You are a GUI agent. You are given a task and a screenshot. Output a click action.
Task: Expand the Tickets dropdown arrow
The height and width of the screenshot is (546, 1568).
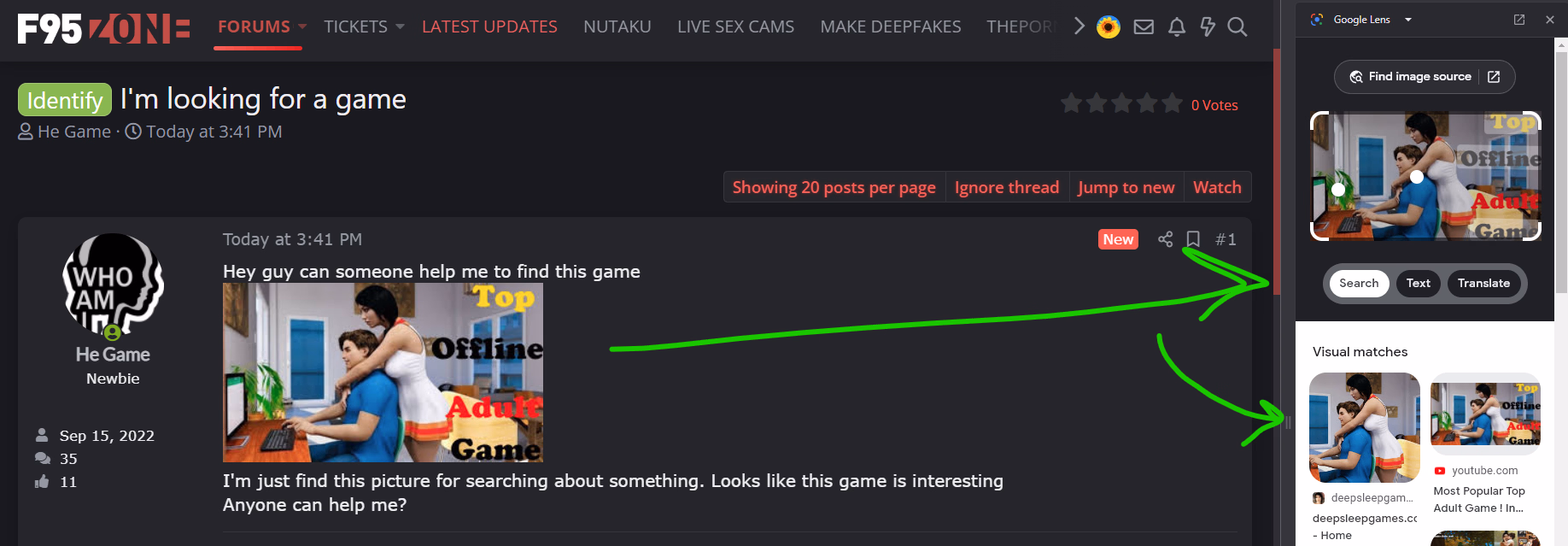pyautogui.click(x=400, y=27)
